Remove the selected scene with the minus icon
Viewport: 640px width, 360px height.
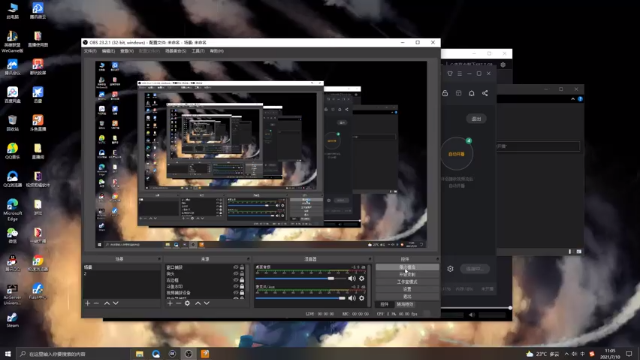(96, 303)
